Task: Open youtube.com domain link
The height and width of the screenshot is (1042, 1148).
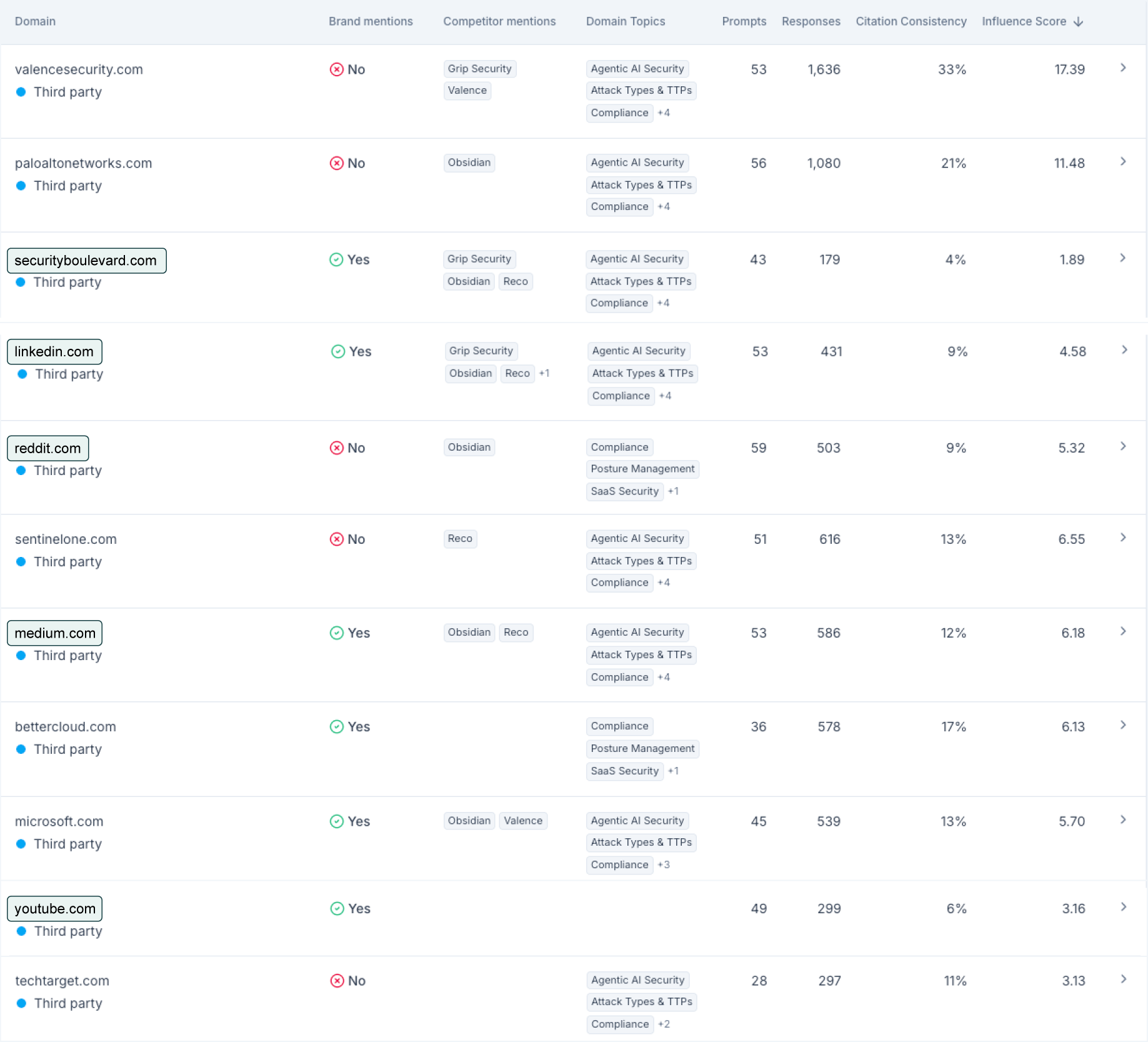Action: 55,909
